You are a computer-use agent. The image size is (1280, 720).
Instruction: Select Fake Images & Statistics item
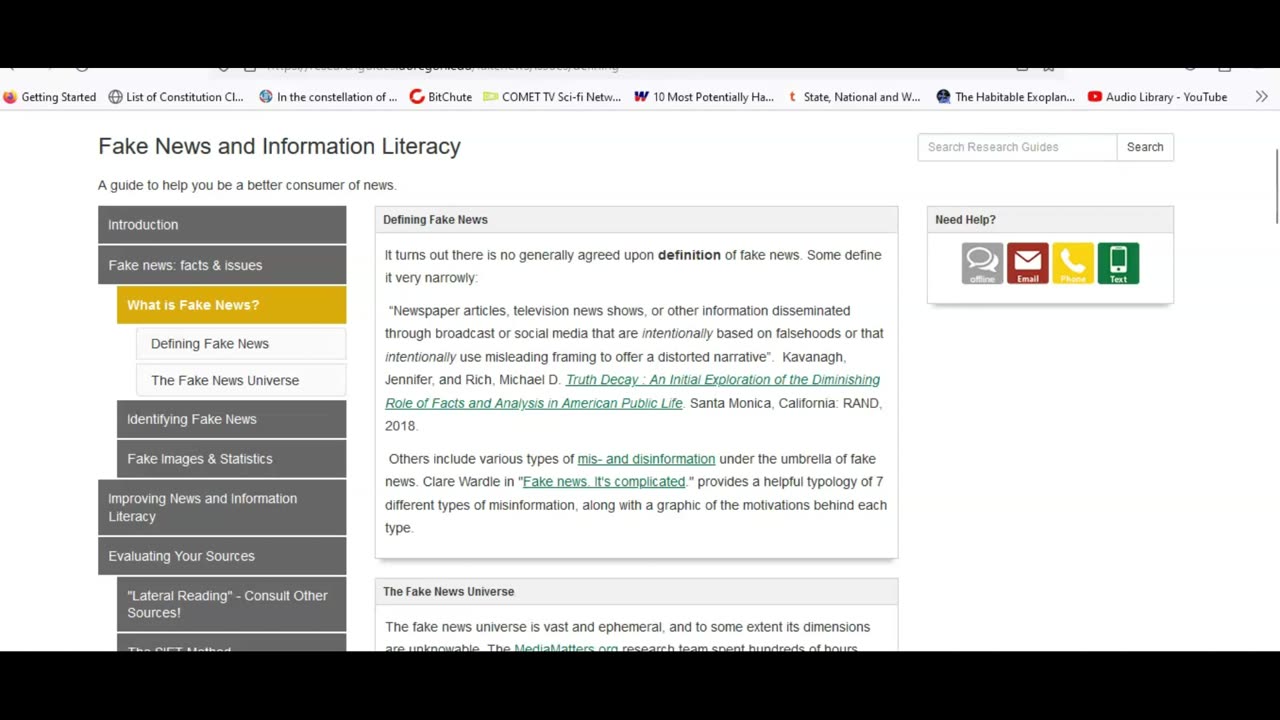click(x=231, y=459)
